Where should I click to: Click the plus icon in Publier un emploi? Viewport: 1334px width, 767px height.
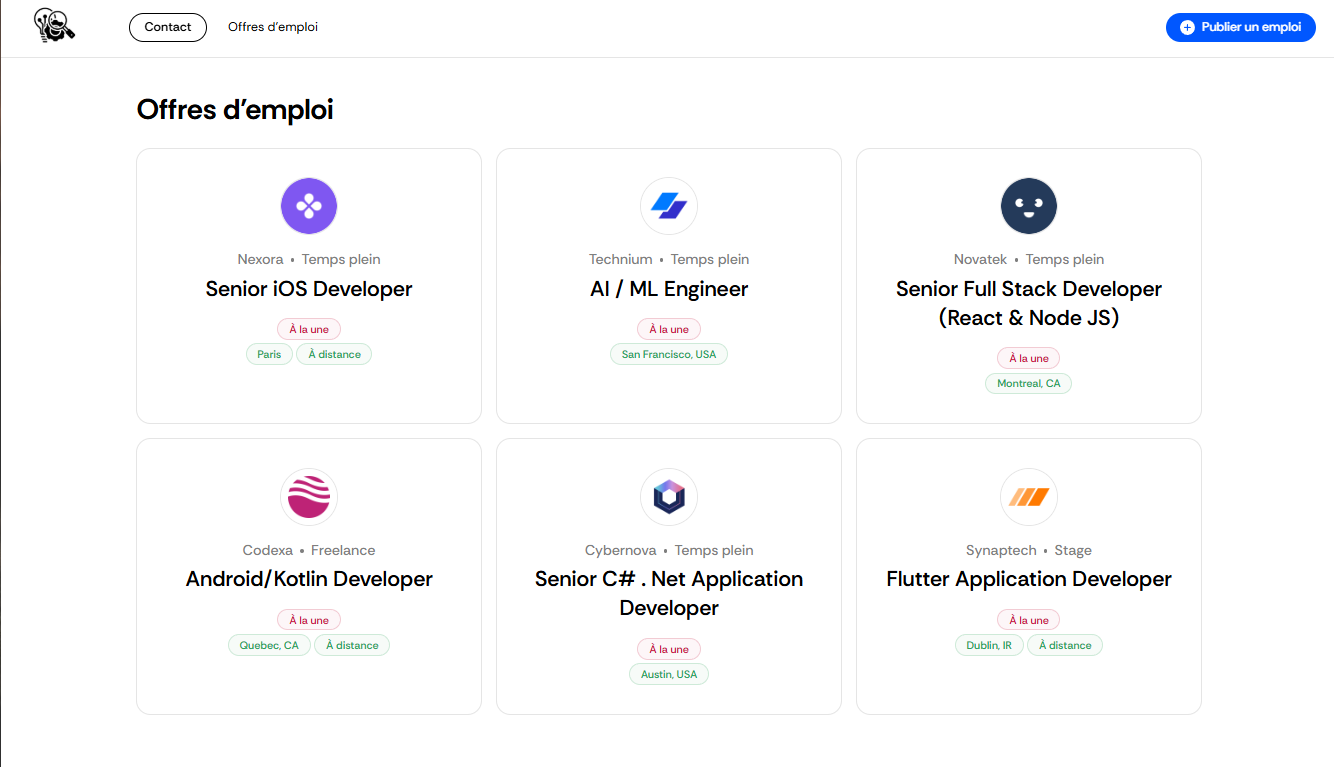click(1187, 28)
